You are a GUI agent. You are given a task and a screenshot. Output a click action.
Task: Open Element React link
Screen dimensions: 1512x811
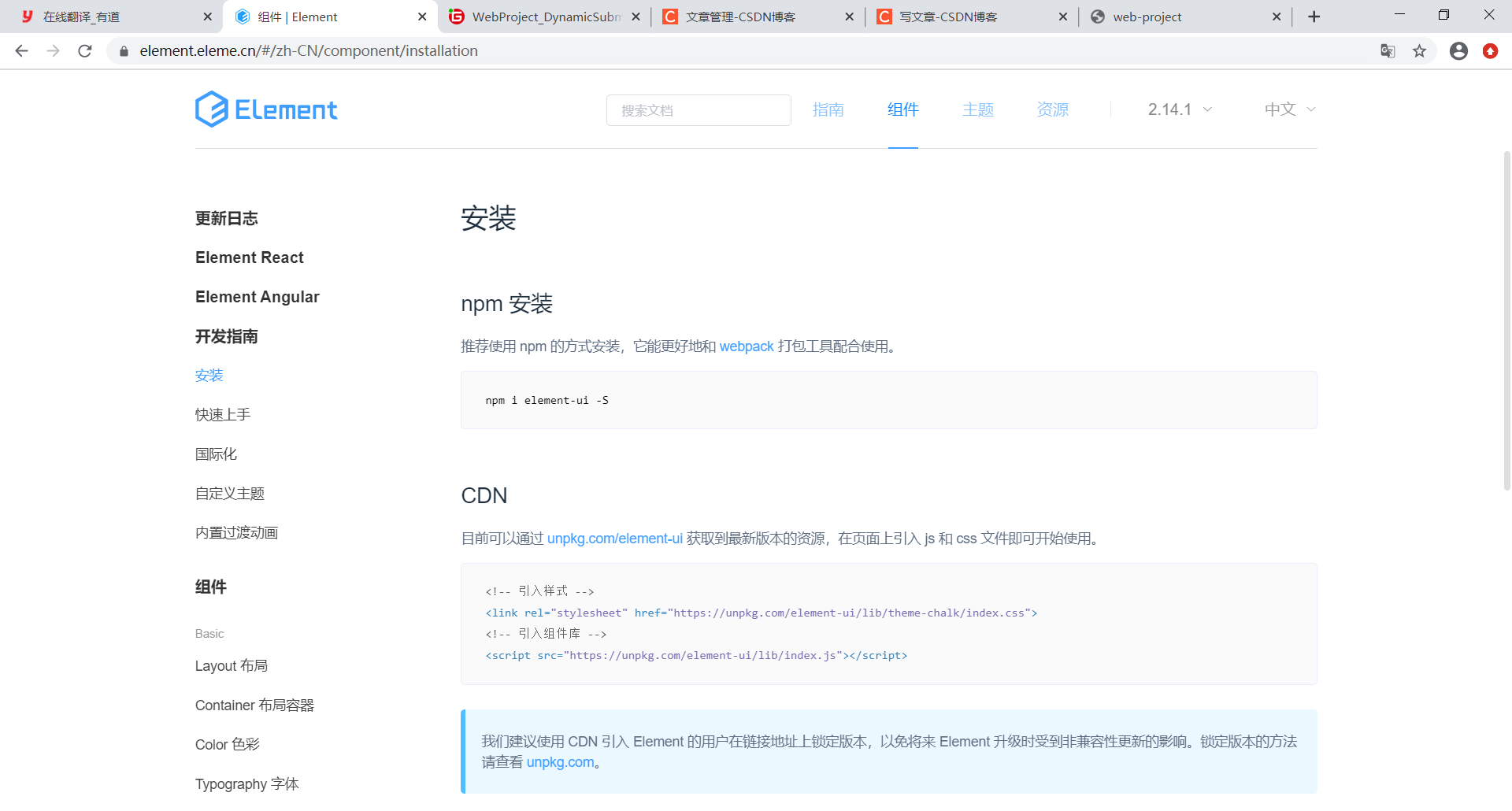click(250, 257)
